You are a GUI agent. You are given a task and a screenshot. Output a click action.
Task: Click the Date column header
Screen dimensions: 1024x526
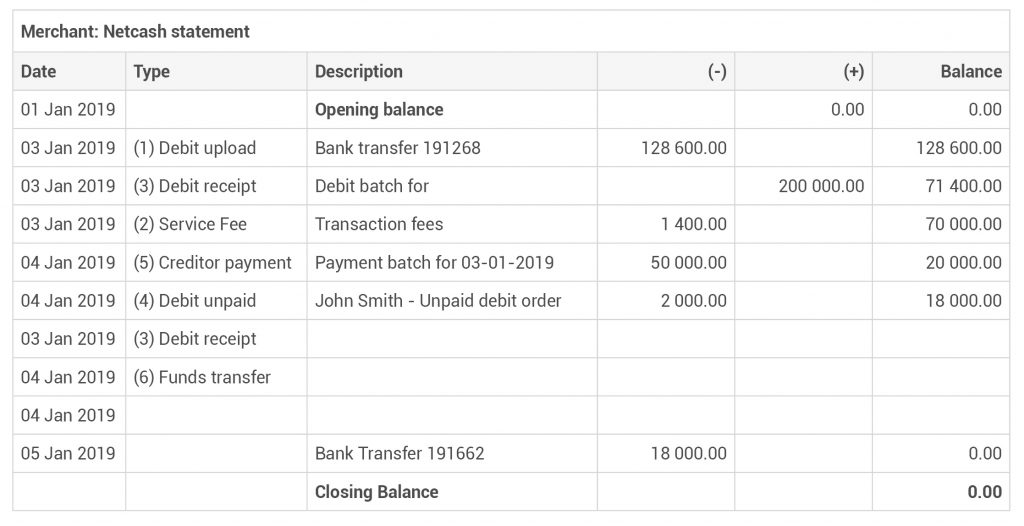click(39, 71)
